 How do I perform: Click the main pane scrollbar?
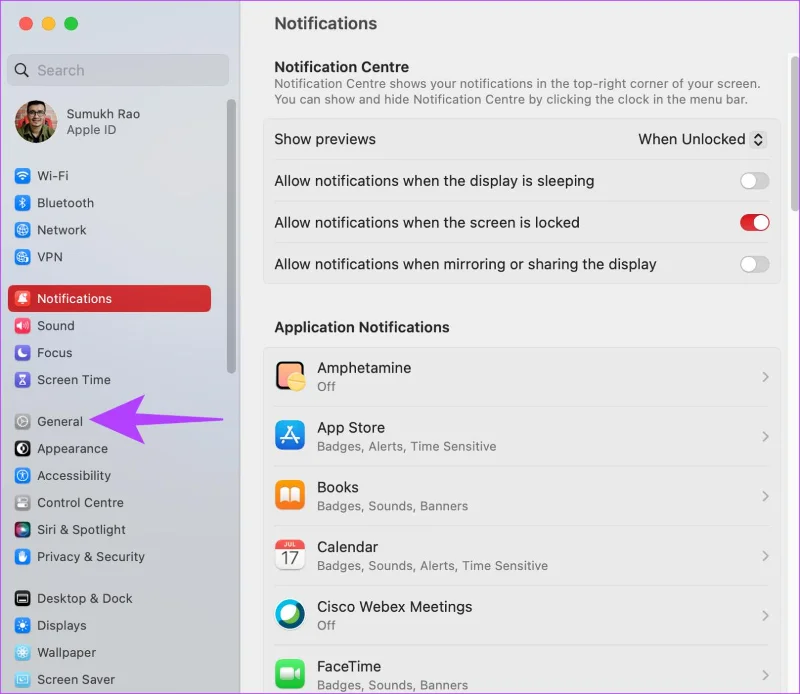794,133
